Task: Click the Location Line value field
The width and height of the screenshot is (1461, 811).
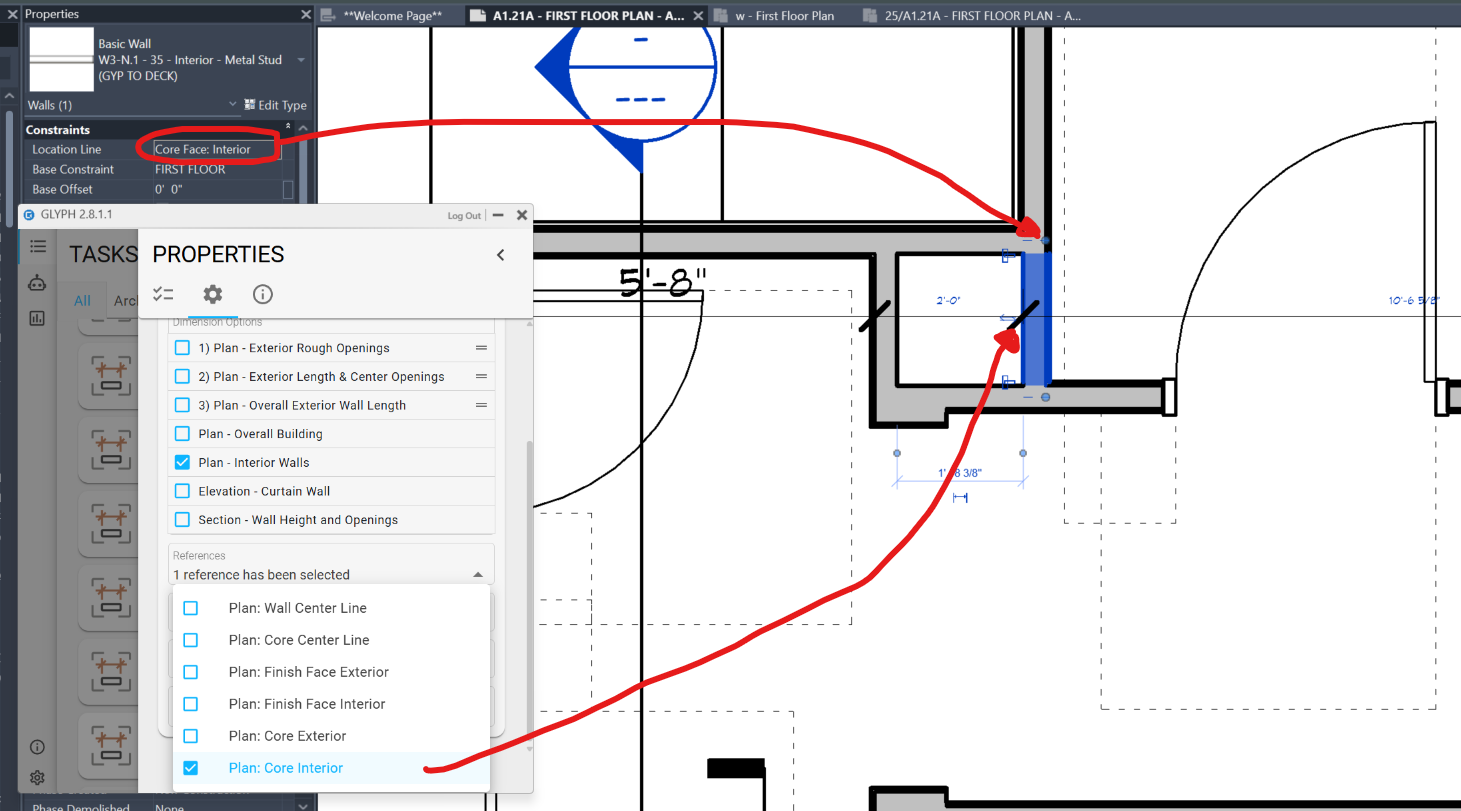Action: click(216, 149)
